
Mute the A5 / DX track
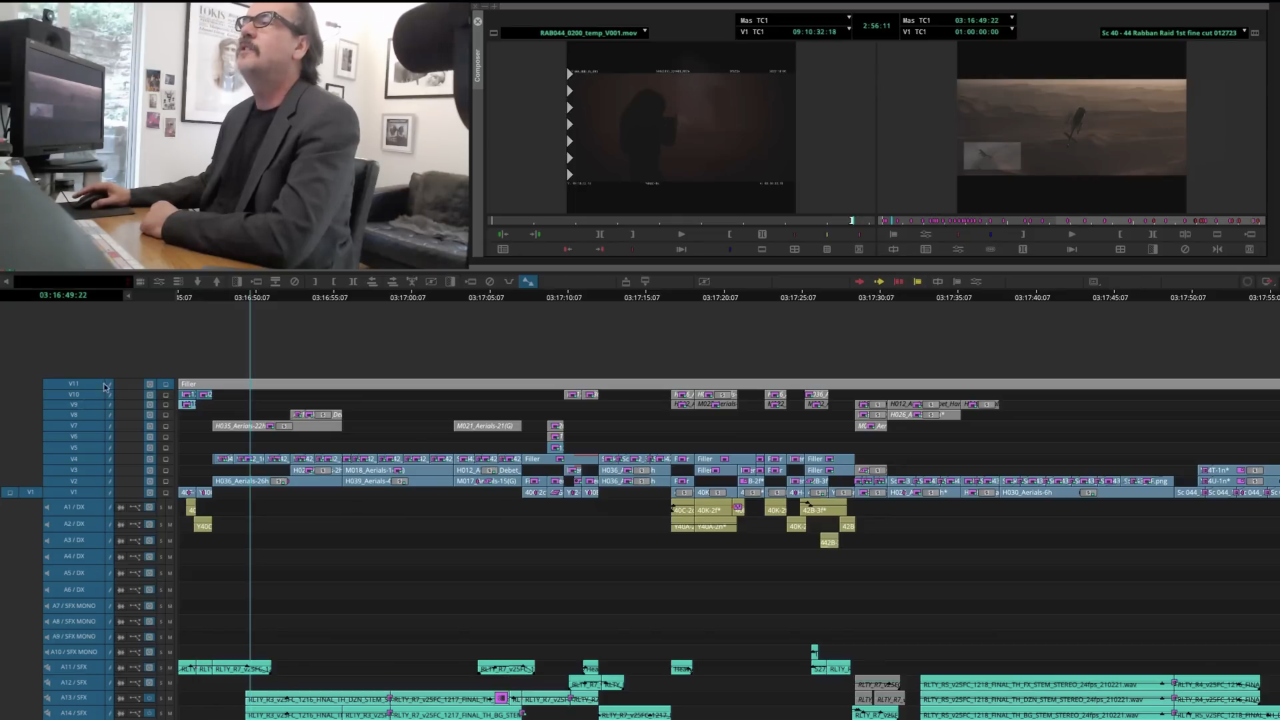(x=169, y=573)
